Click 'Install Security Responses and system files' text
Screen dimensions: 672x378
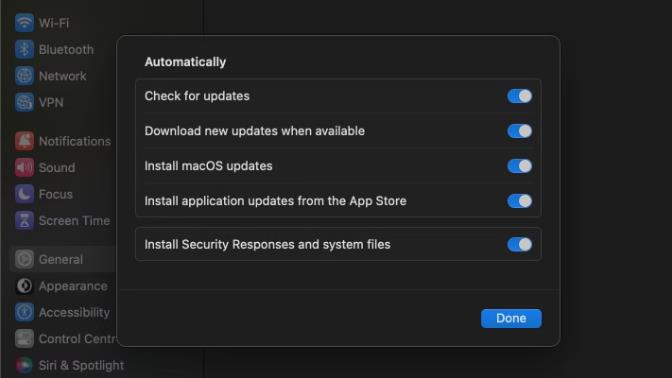[x=267, y=245]
